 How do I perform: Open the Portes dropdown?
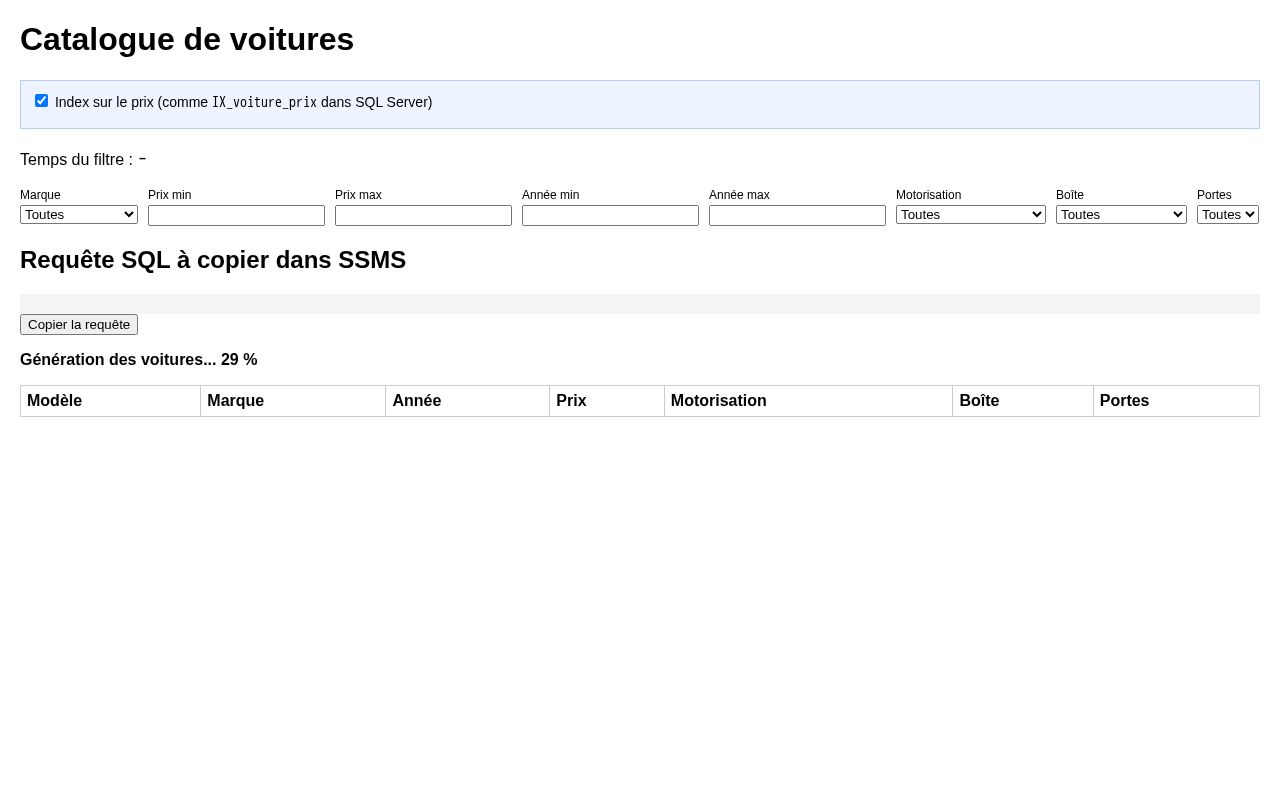pyautogui.click(x=1228, y=215)
